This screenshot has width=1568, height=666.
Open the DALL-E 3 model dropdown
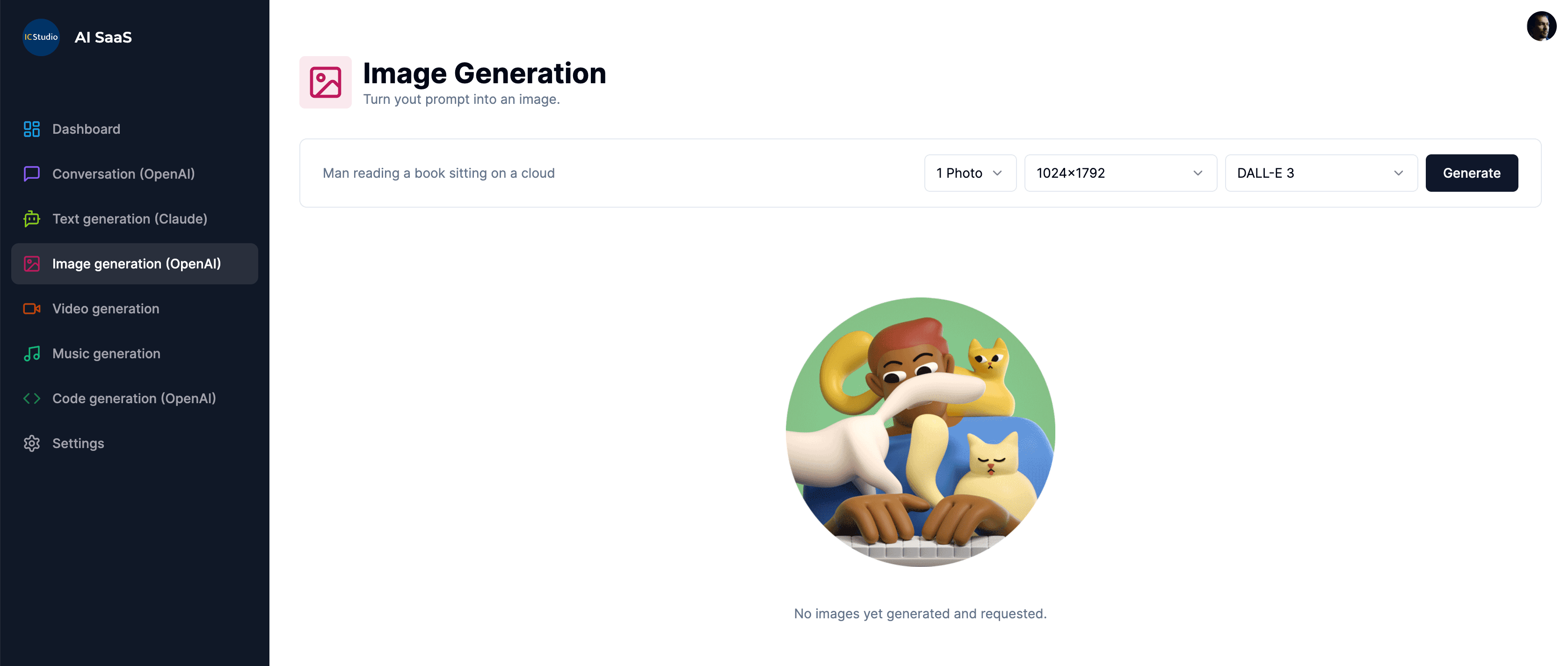tap(1320, 173)
